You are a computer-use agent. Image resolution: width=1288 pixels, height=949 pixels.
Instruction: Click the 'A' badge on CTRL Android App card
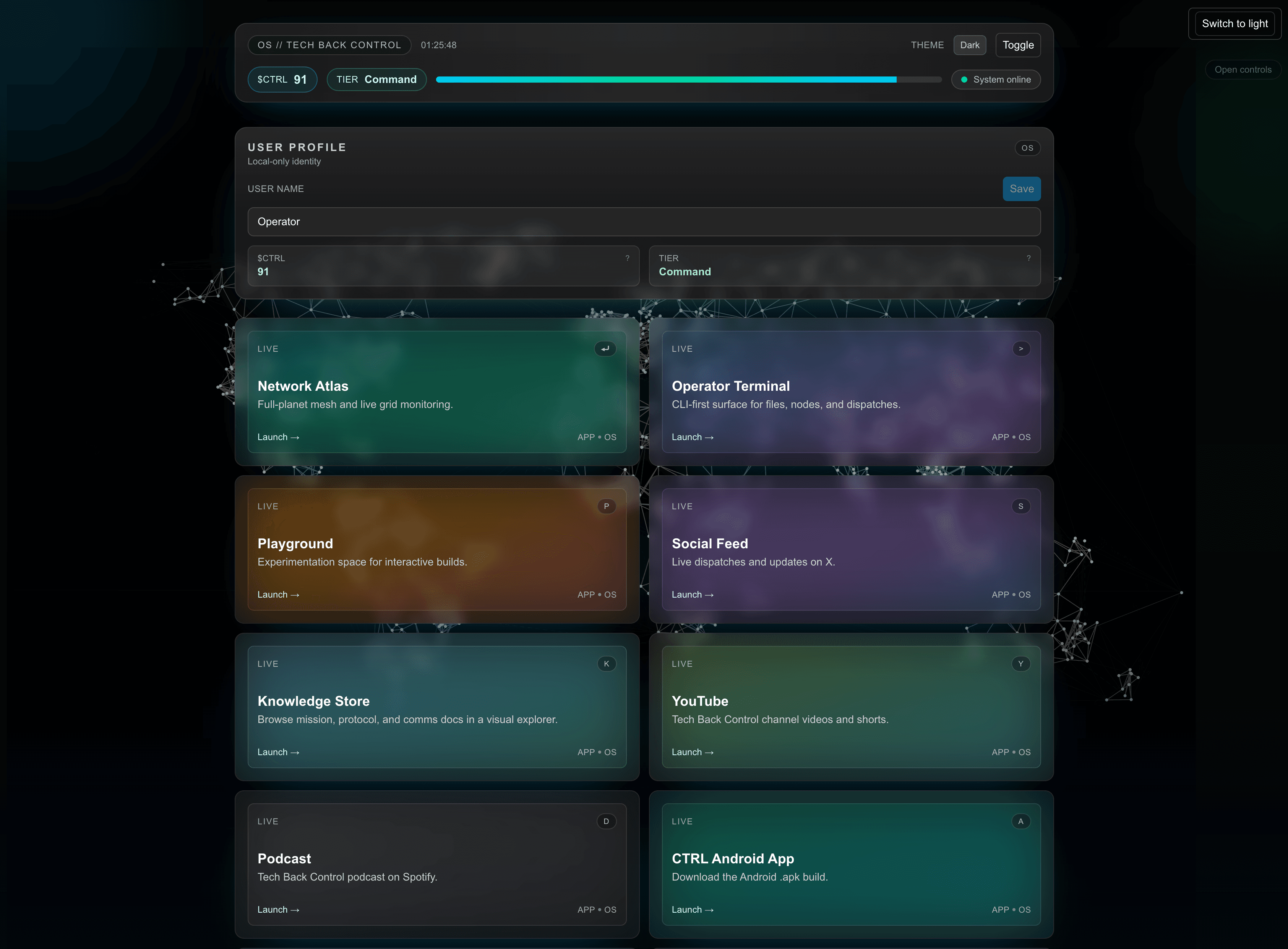point(1020,821)
